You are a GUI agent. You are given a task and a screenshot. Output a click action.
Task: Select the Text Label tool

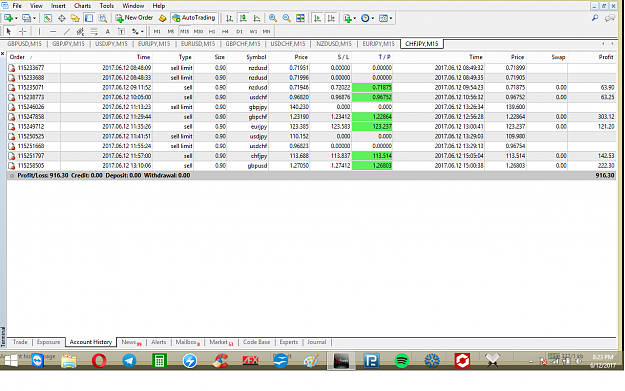[x=121, y=31]
